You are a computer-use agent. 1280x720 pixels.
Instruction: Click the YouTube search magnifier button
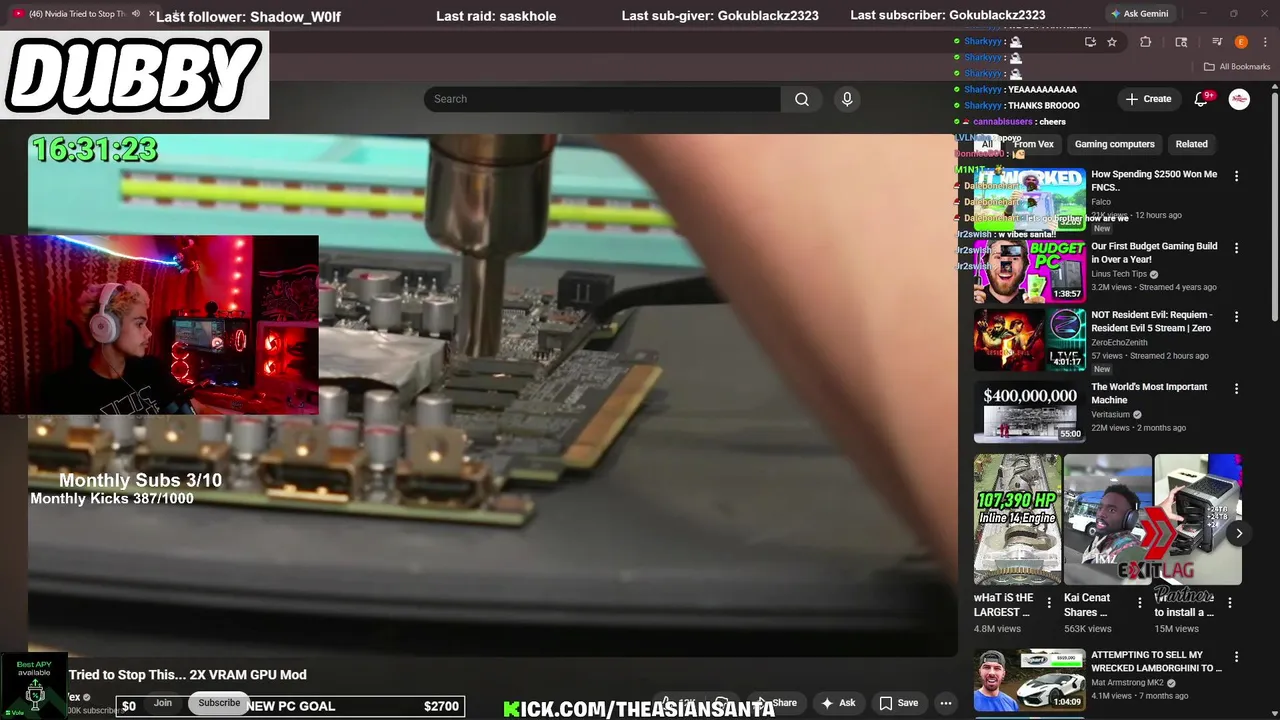pos(802,99)
